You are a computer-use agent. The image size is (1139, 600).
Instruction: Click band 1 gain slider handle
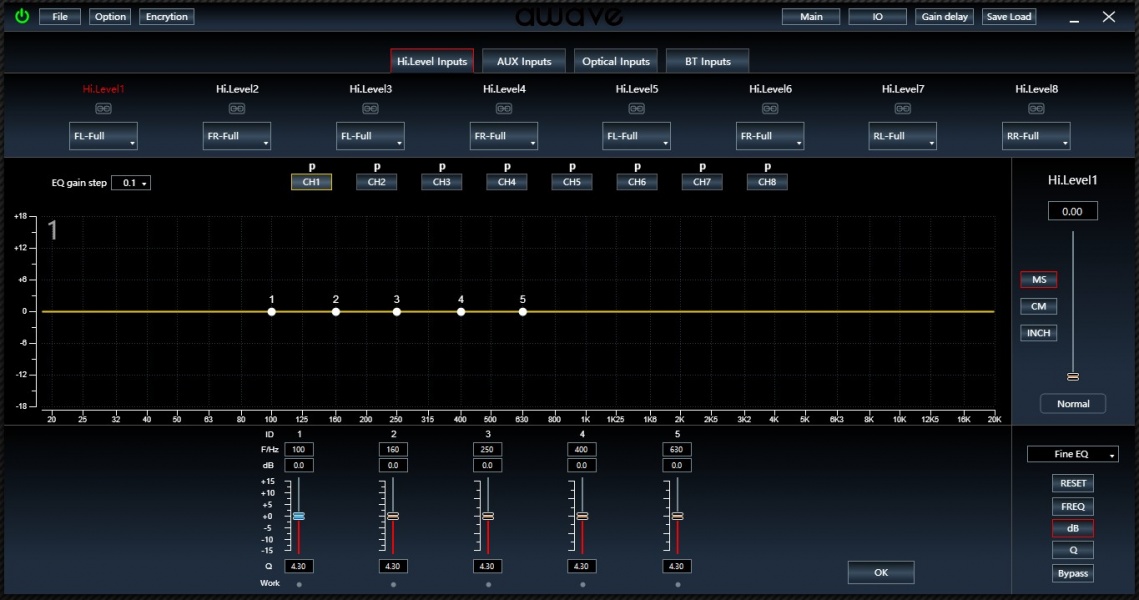click(299, 516)
